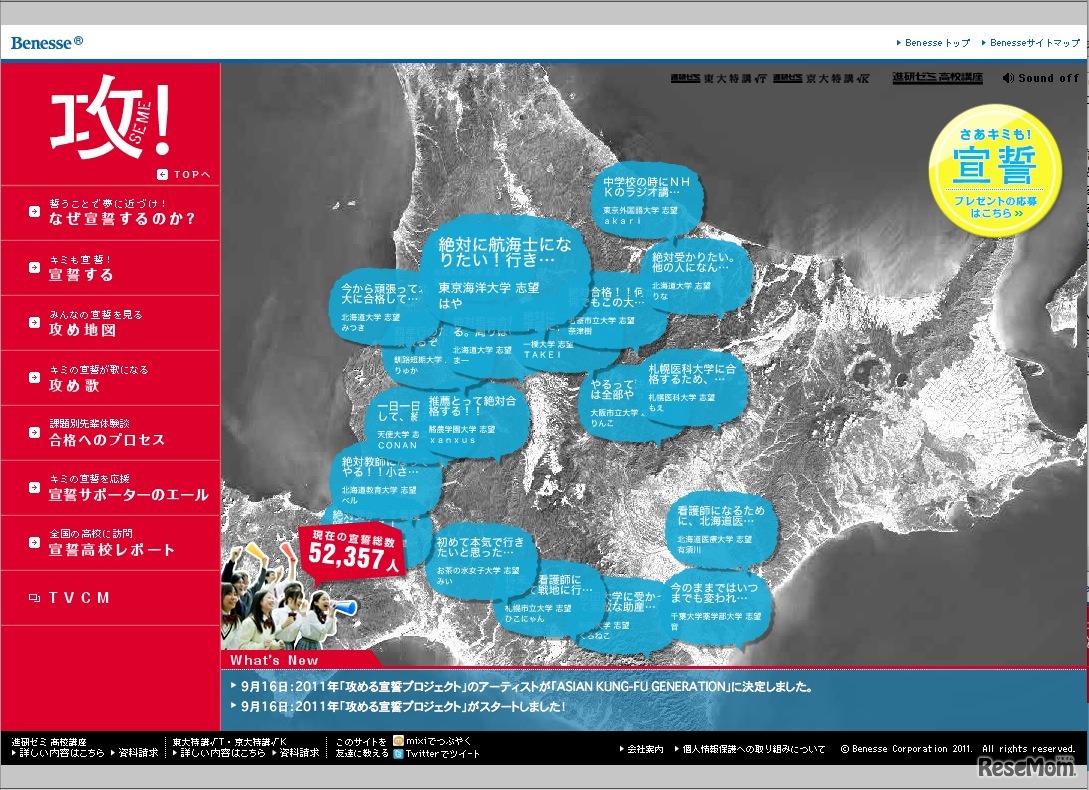Click 資料請求 under 進研ゼミ 高校講座
The image size is (1089, 790).
click(135, 752)
